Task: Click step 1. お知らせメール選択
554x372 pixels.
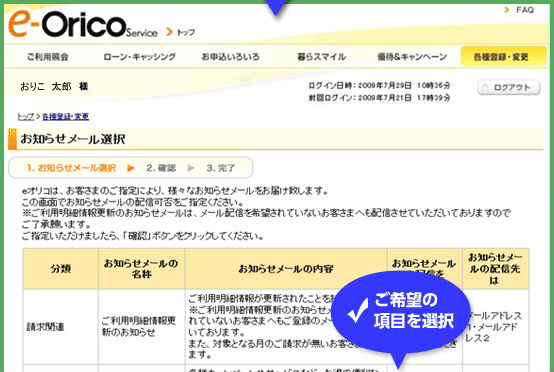Action: tap(71, 168)
